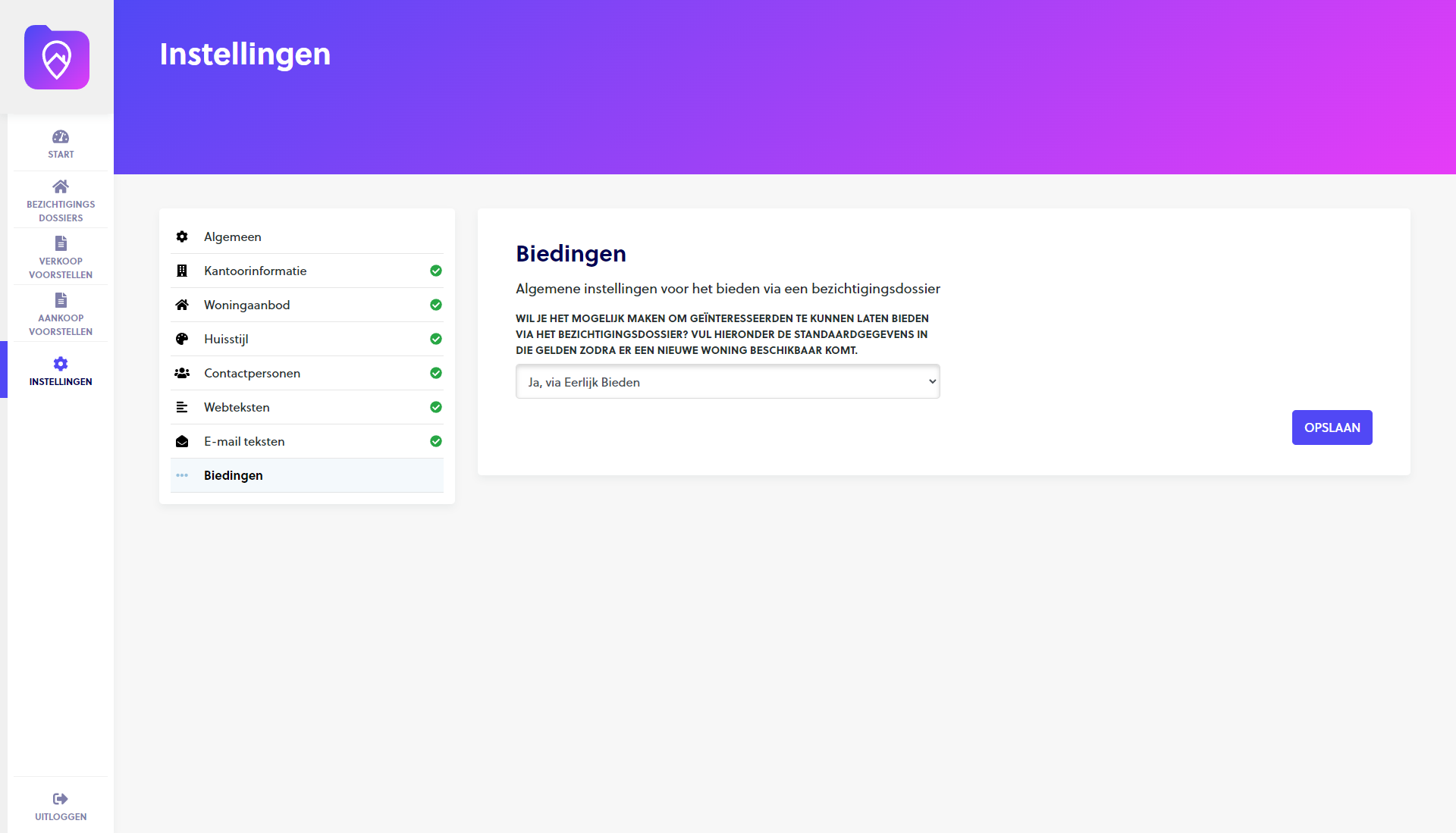Click the Uitloggen sign-out arrow icon
The image size is (1456, 833).
(61, 799)
